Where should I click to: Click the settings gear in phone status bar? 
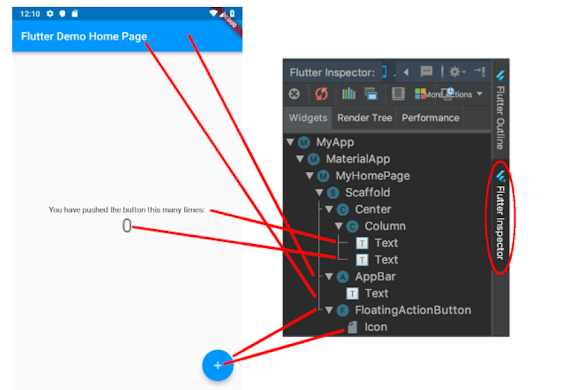click(50, 14)
